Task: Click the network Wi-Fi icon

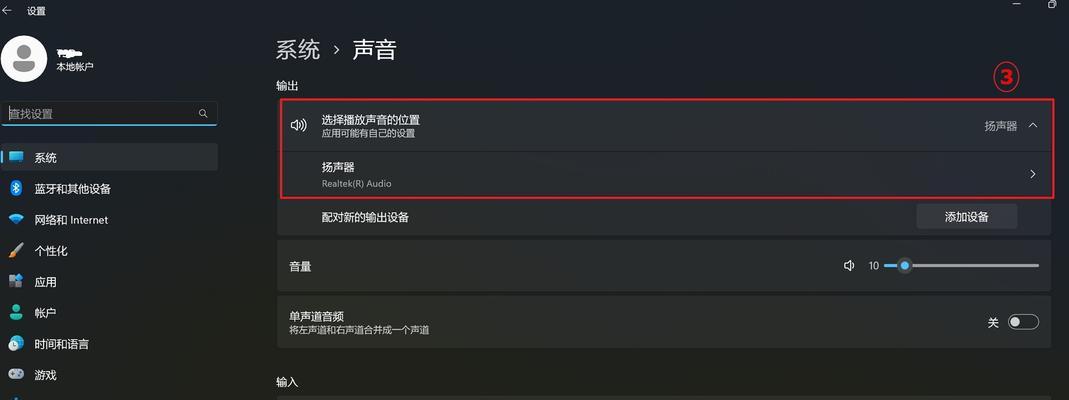Action: 16,219
